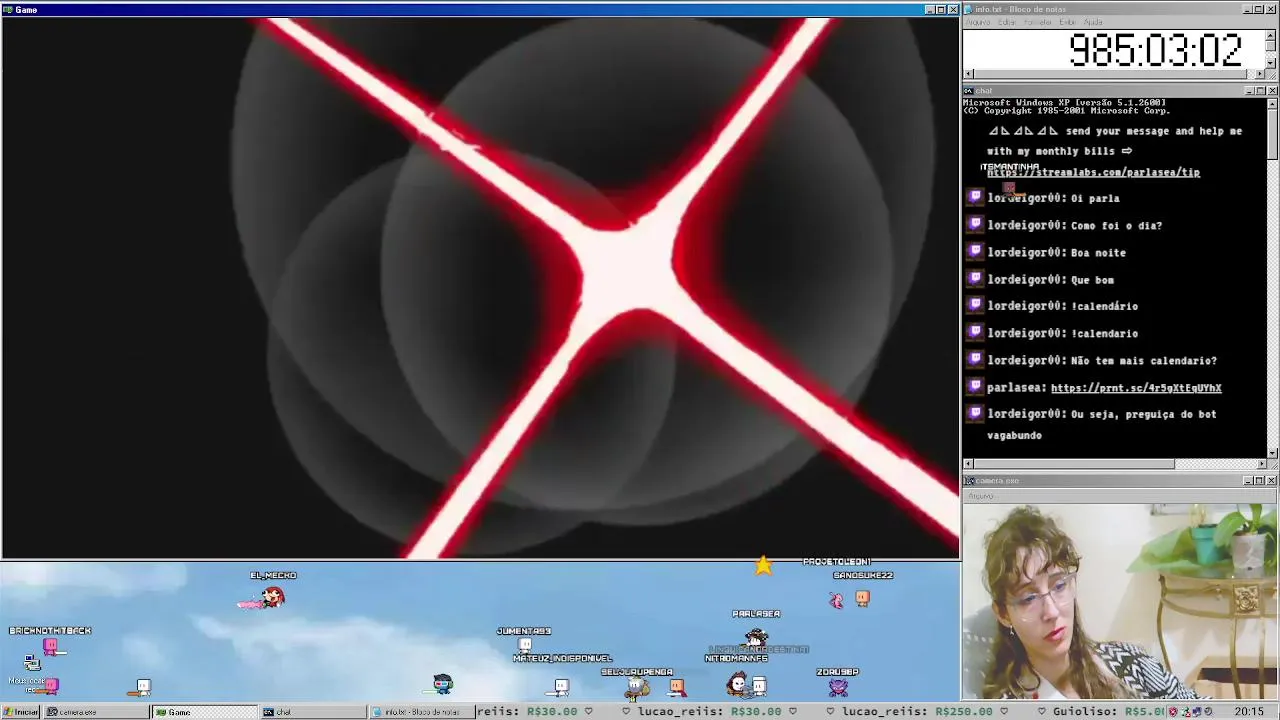The height and width of the screenshot is (720, 1280).
Task: Click the webcam video feed
Action: [x=1120, y=602]
